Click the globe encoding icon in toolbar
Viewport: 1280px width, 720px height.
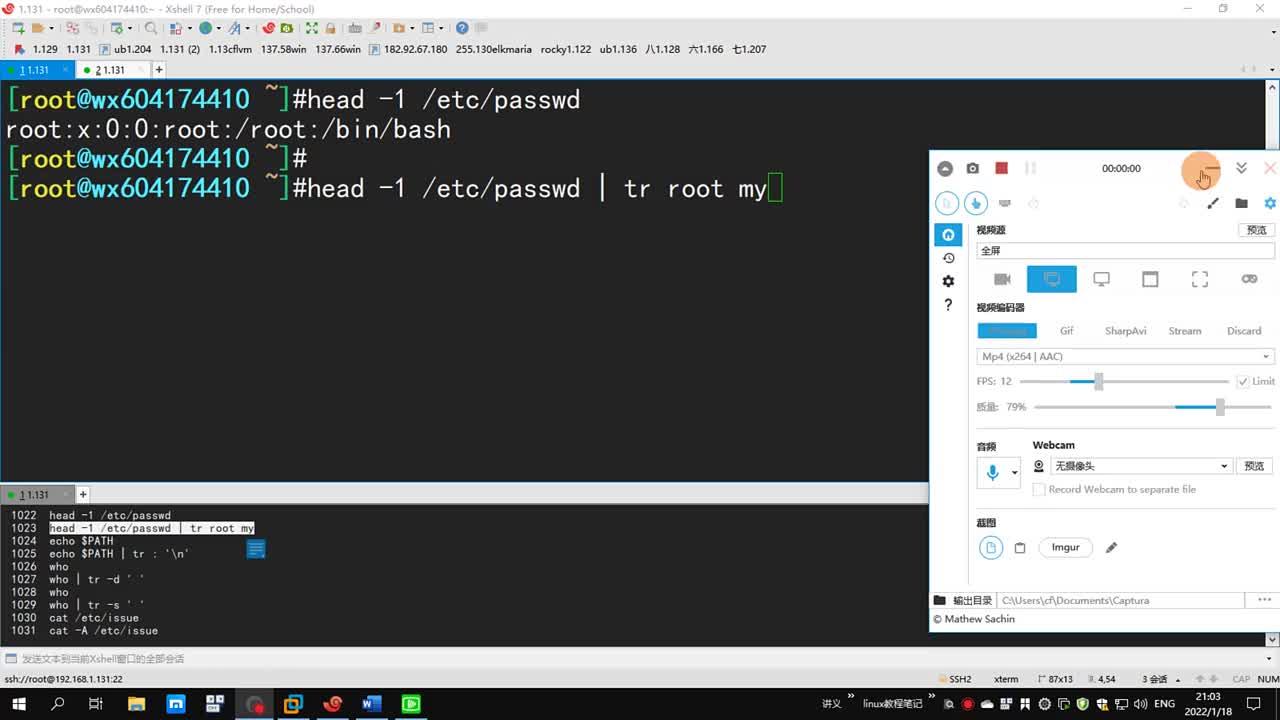(205, 28)
